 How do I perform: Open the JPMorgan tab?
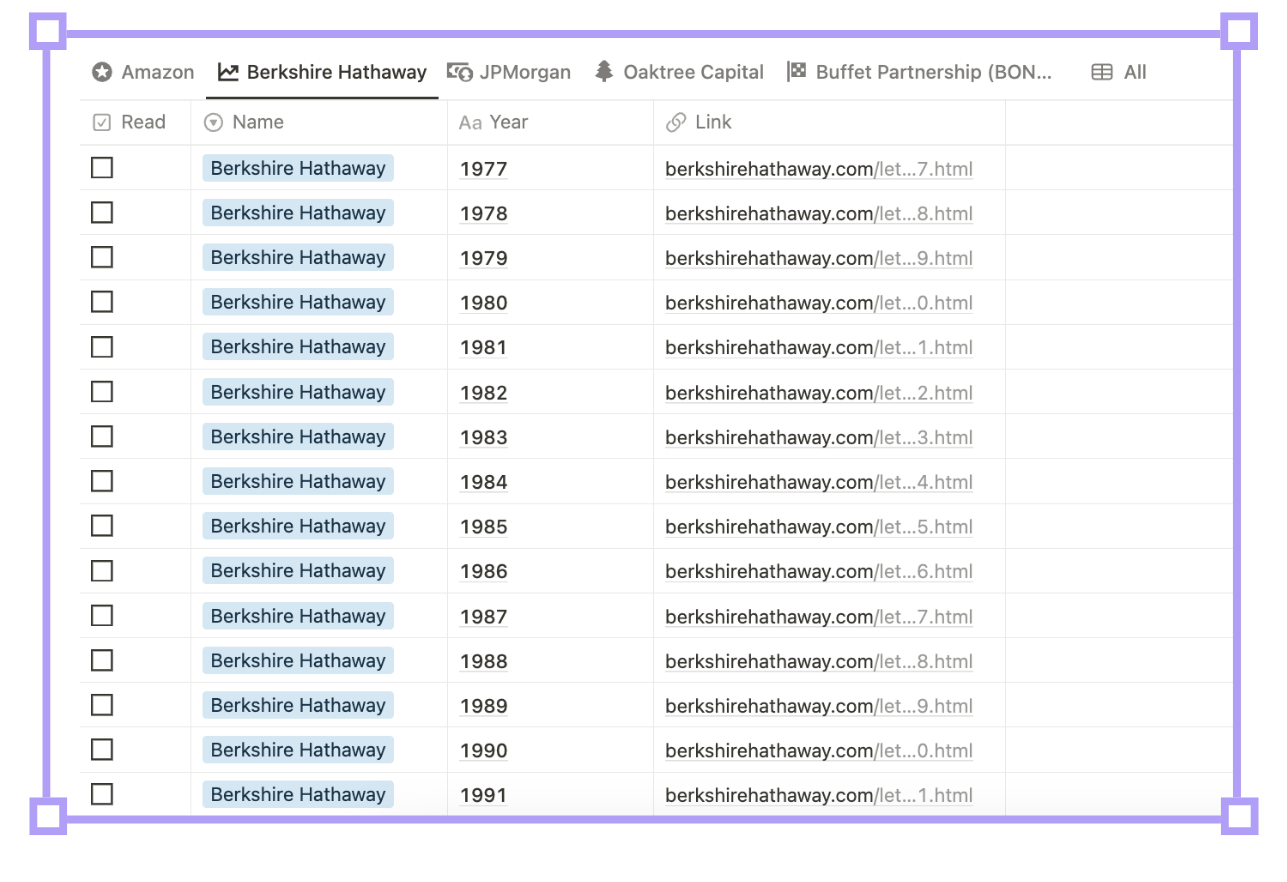click(x=509, y=72)
